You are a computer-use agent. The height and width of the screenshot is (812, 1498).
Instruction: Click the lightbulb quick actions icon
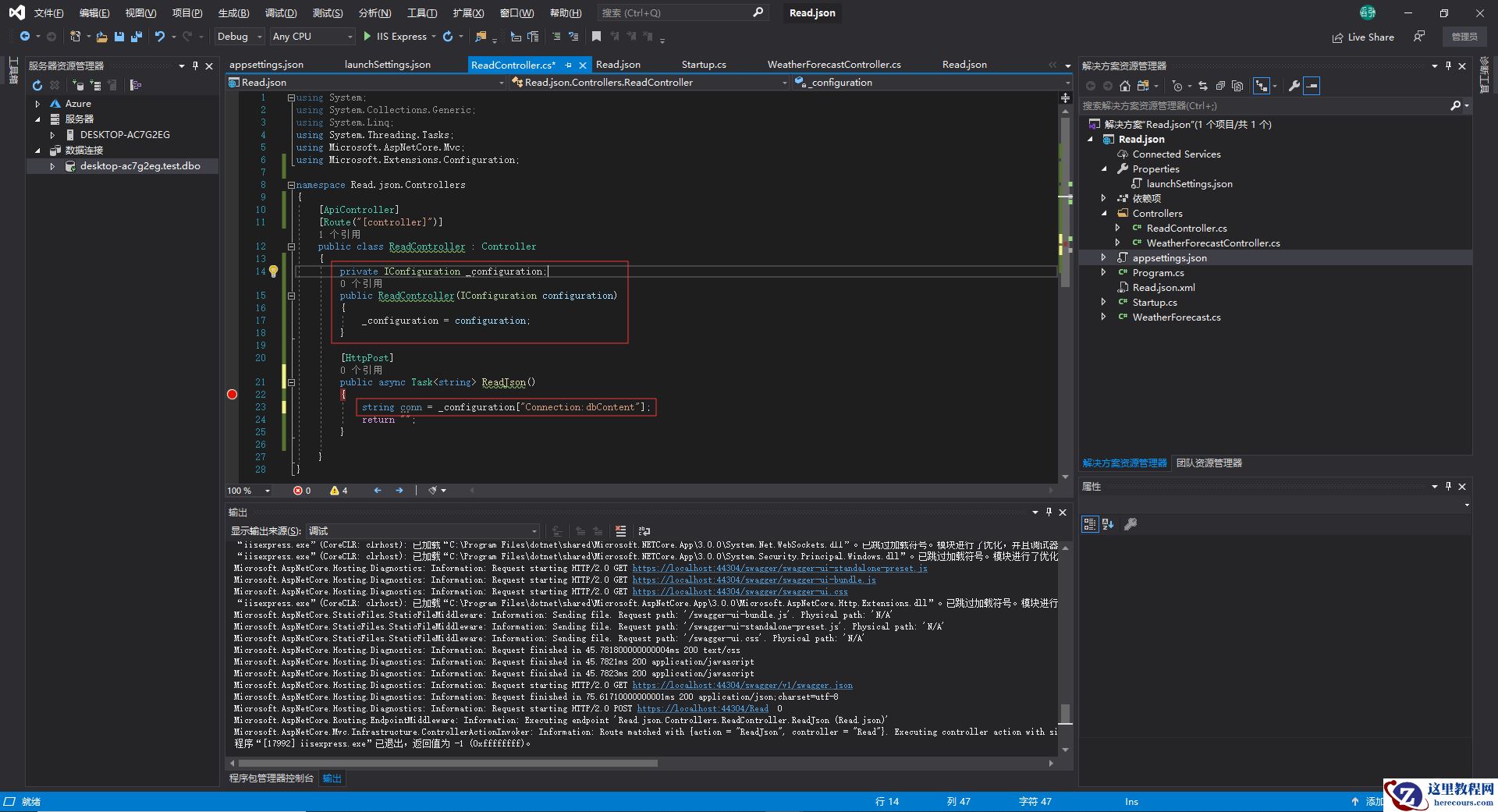pos(274,271)
